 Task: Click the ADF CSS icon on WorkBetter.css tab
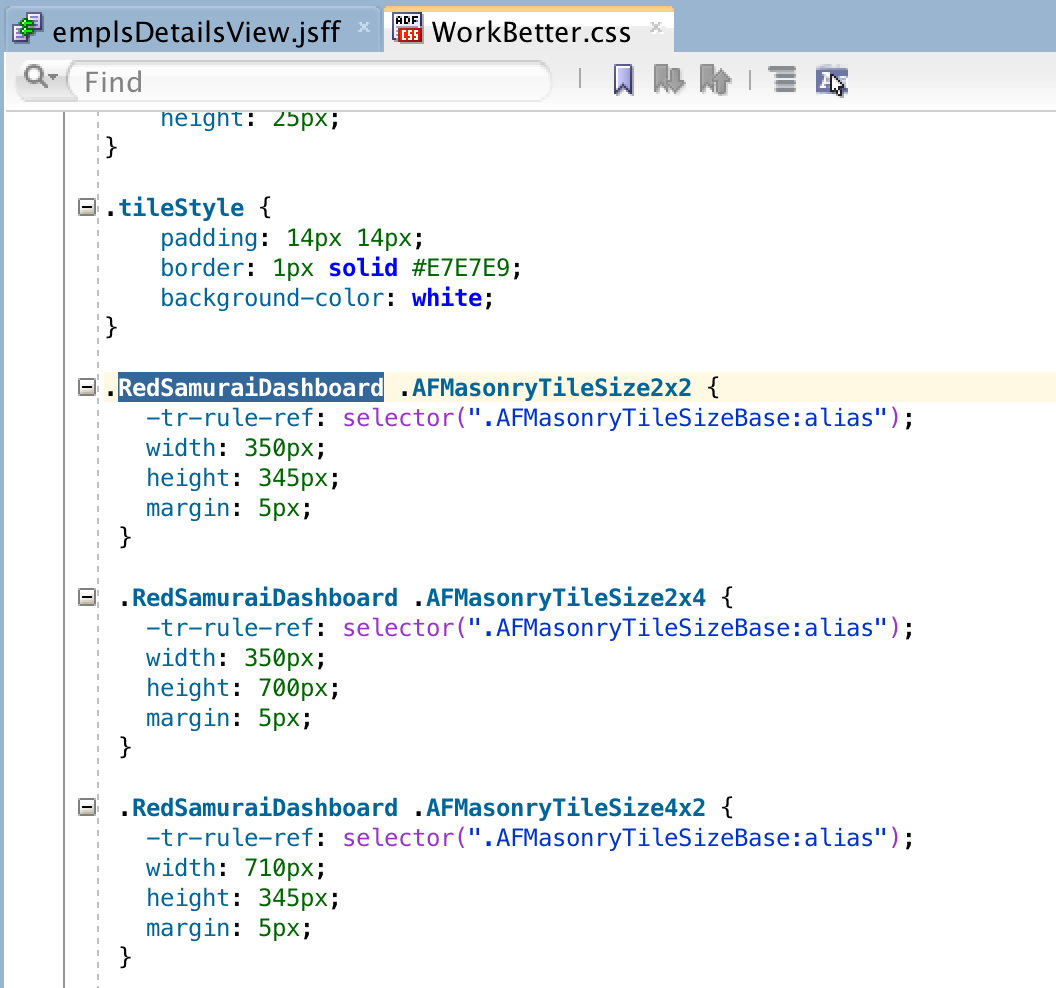[407, 30]
